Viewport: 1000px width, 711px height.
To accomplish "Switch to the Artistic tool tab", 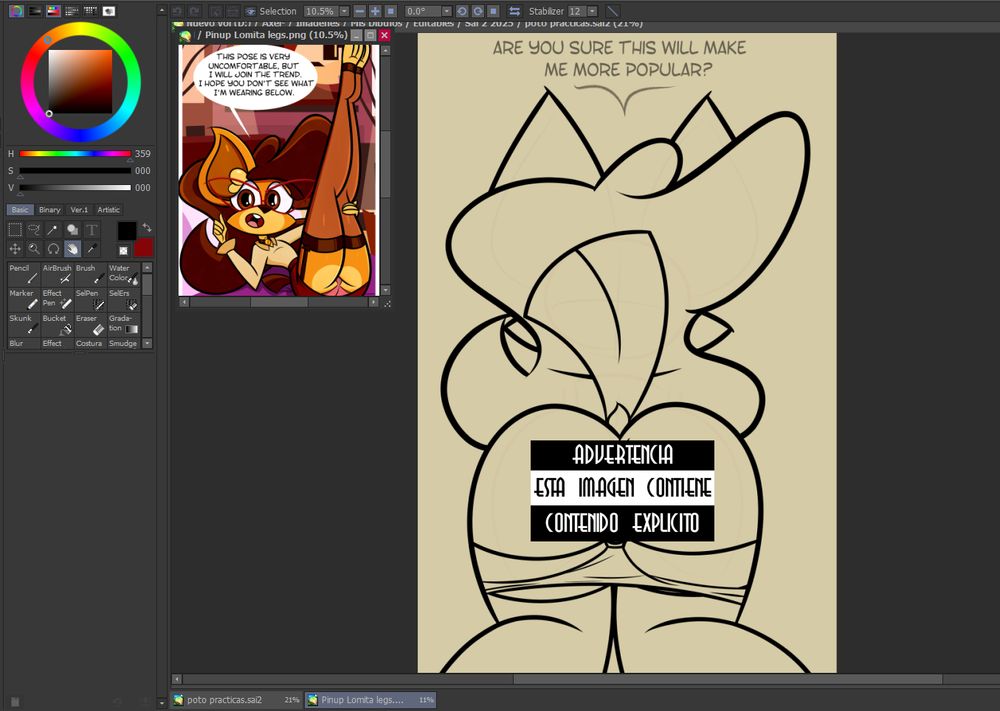I will click(x=108, y=210).
